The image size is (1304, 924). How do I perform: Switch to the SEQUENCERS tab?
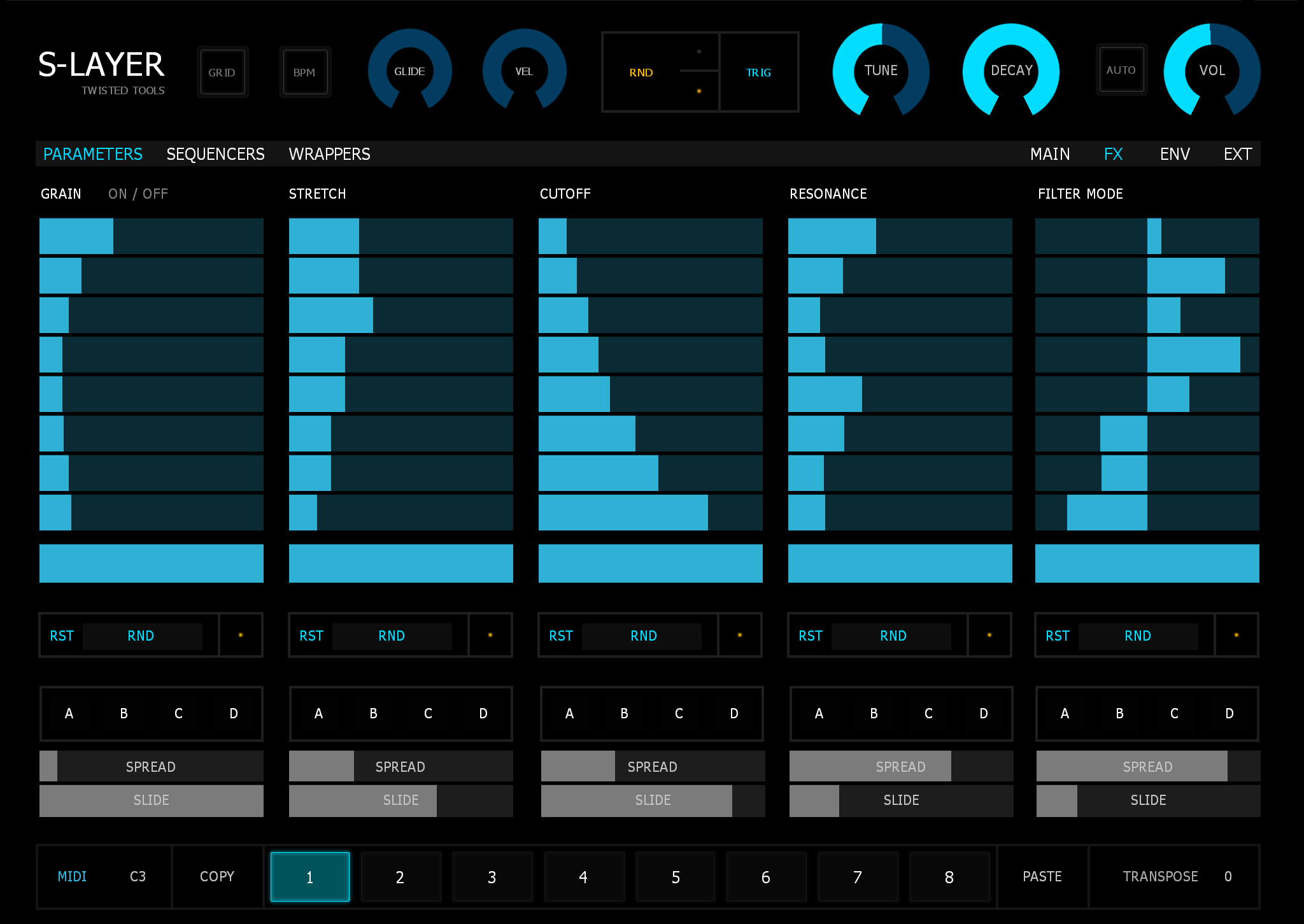[215, 154]
